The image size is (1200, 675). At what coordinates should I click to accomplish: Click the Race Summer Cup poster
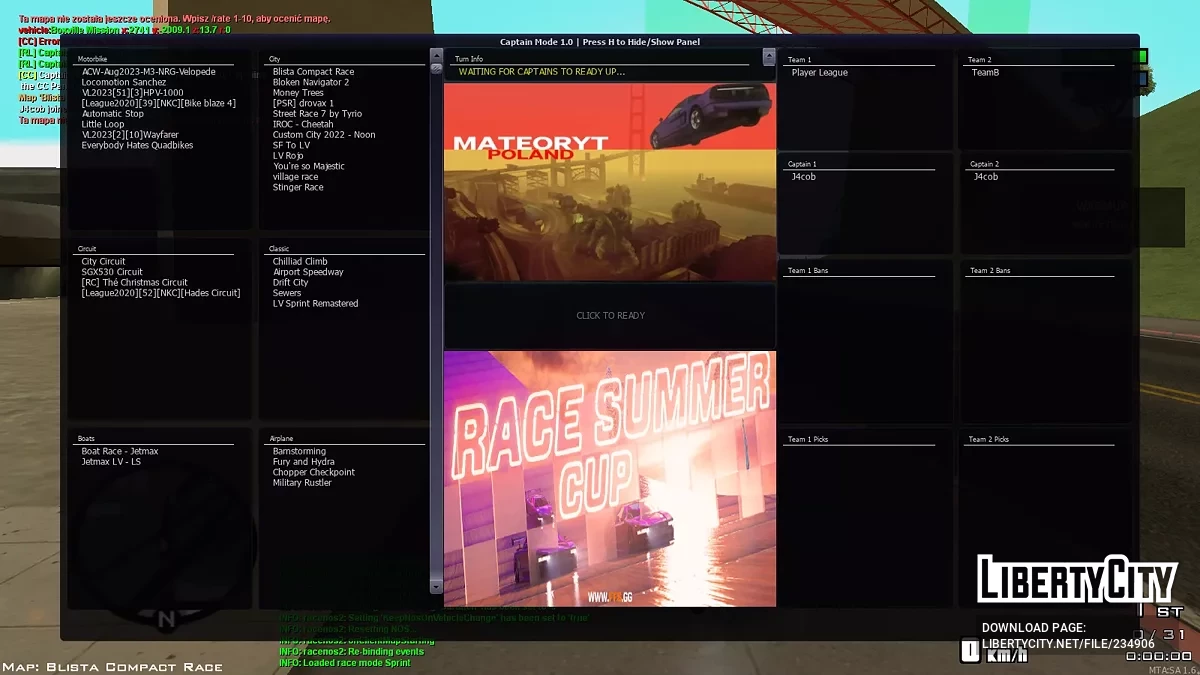[610, 478]
